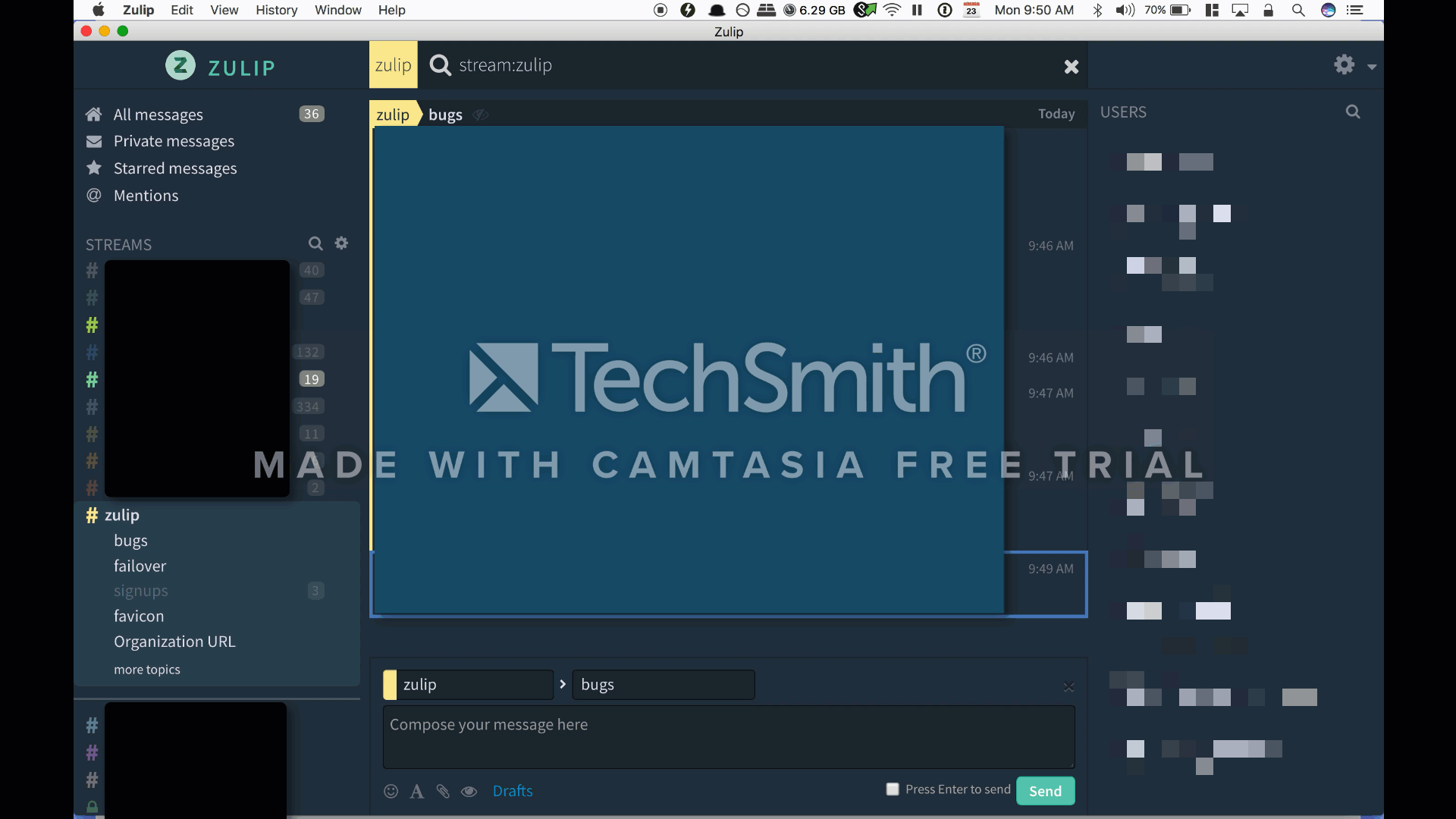Open Starred messages view
1456x819 pixels.
[x=175, y=168]
